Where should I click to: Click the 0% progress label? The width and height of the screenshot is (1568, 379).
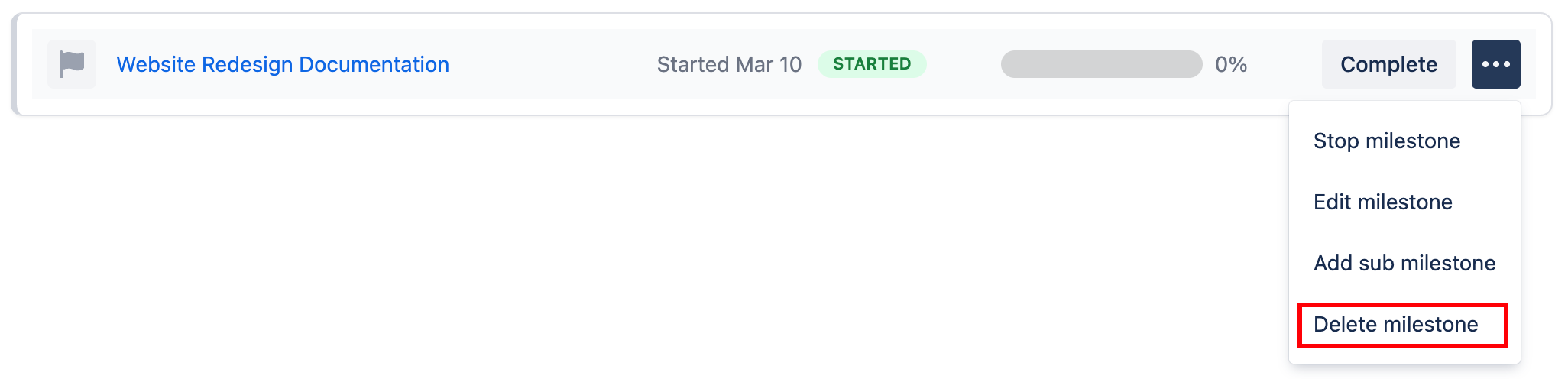coord(1231,64)
